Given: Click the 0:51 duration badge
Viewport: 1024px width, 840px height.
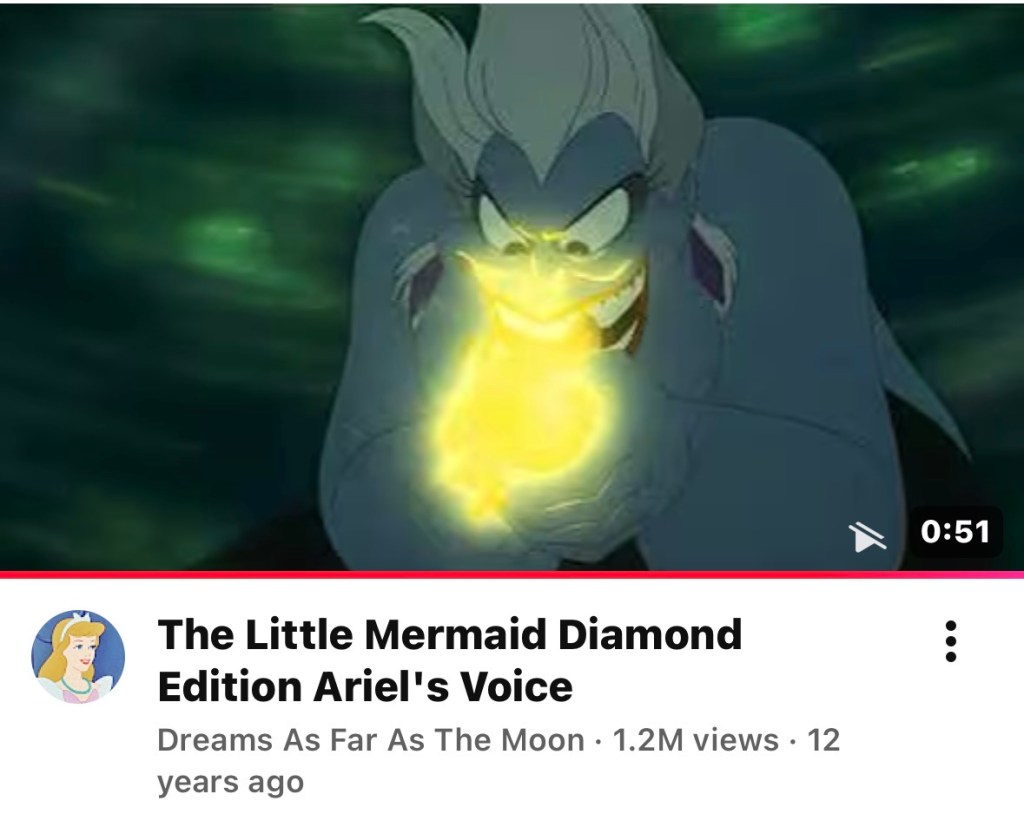Looking at the screenshot, I should click(955, 531).
